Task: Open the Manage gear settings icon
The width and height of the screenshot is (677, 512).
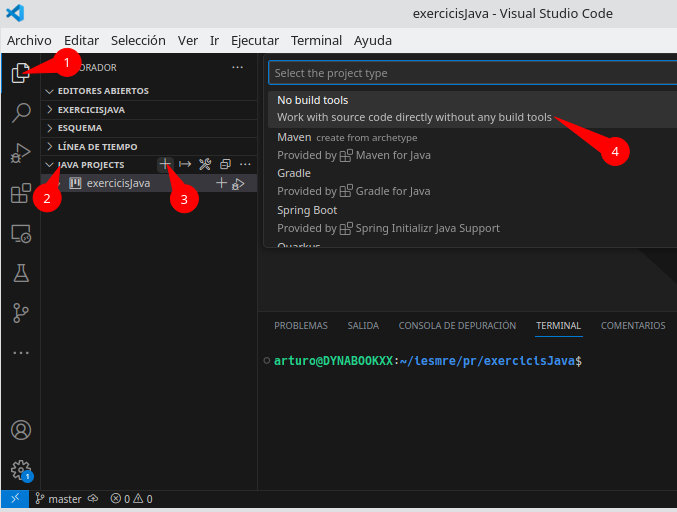Action: pos(21,470)
